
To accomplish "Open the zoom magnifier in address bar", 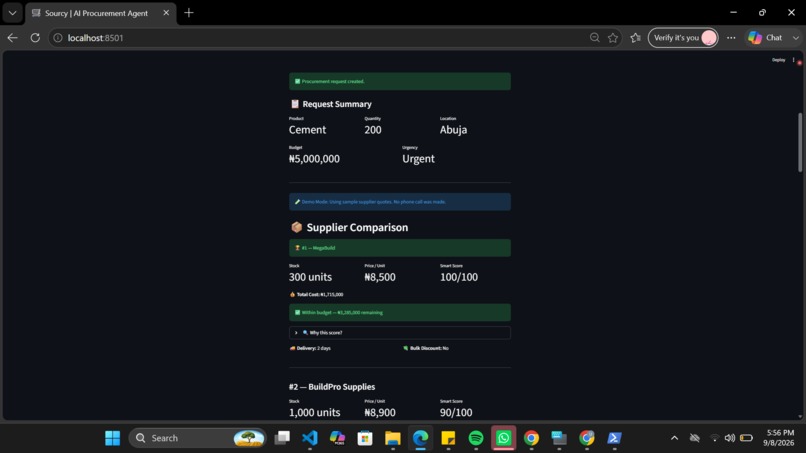I will 595,38.
